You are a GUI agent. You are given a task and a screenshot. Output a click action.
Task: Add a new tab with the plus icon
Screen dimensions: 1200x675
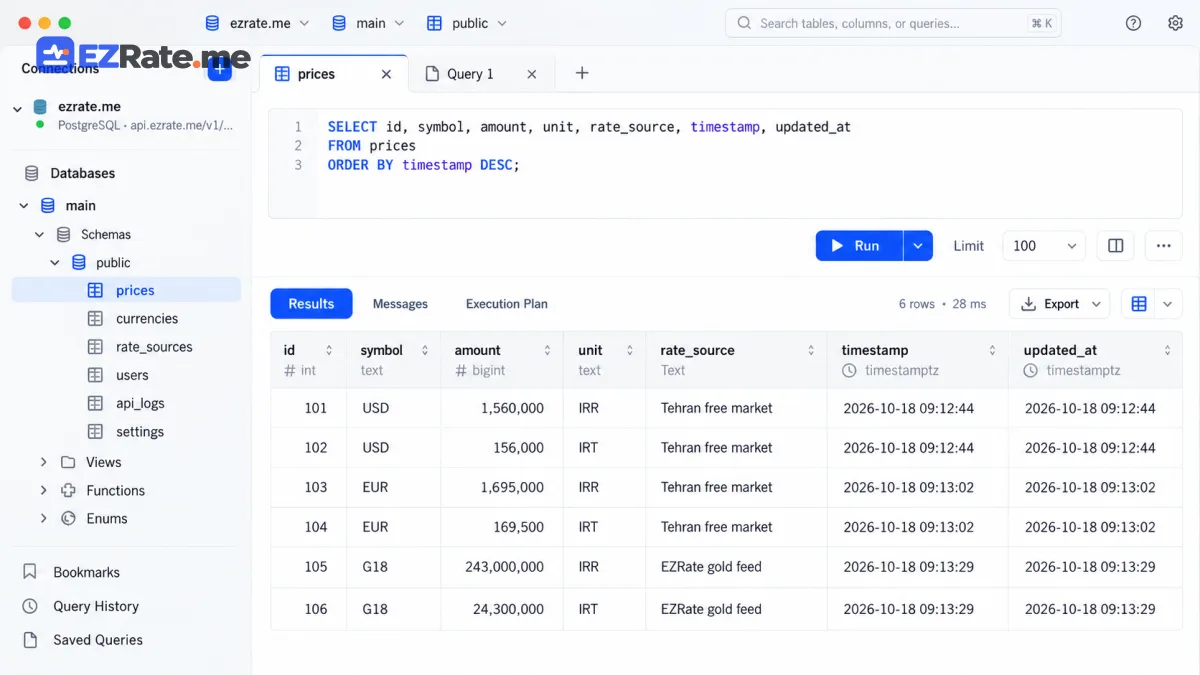[582, 73]
